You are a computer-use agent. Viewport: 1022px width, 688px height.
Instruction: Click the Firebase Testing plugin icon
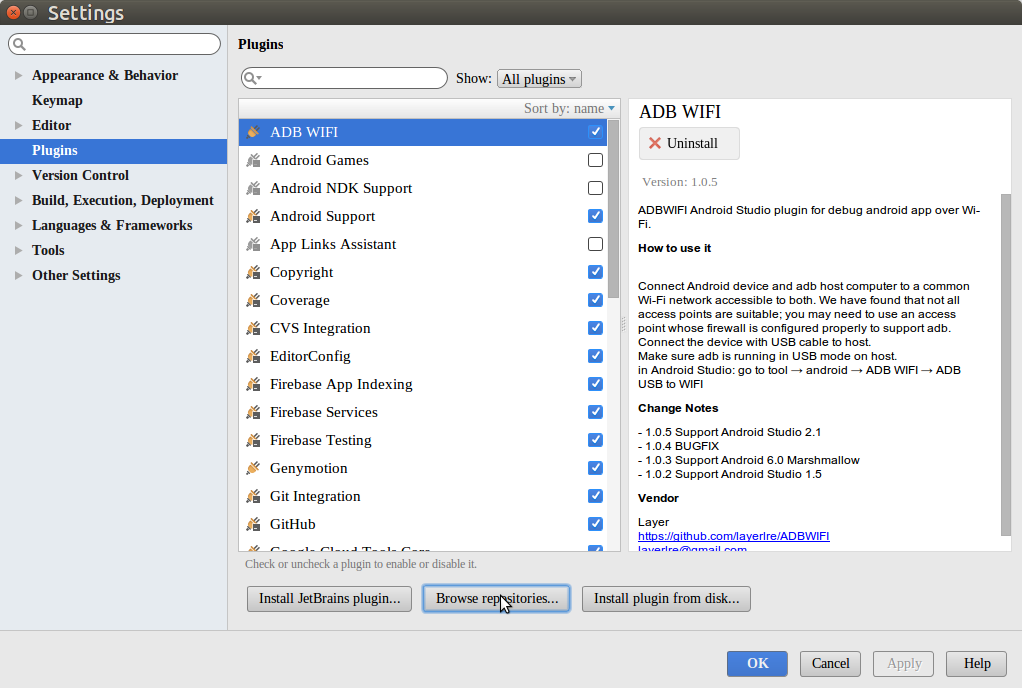click(254, 440)
